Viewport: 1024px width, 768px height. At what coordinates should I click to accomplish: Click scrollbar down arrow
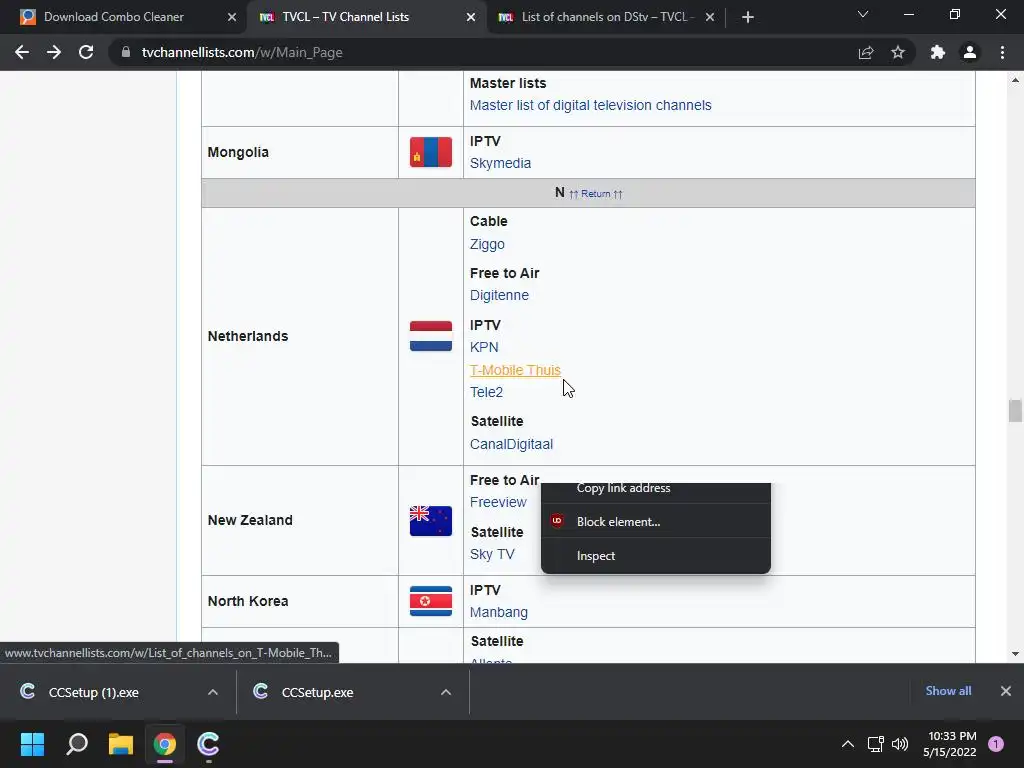pos(1015,654)
